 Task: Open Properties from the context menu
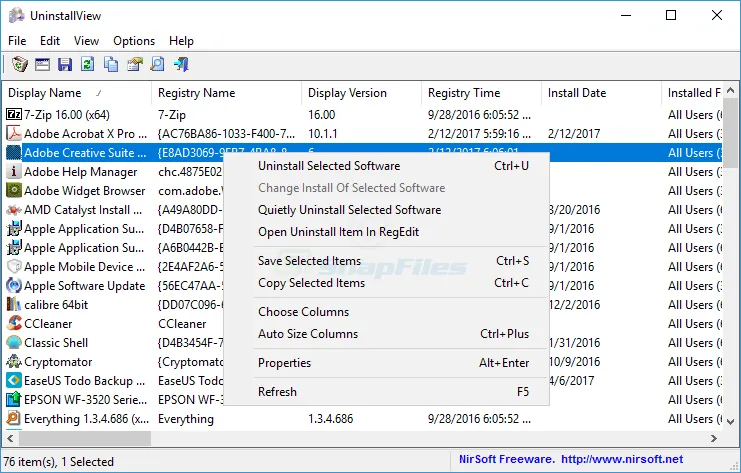[x=387, y=363]
